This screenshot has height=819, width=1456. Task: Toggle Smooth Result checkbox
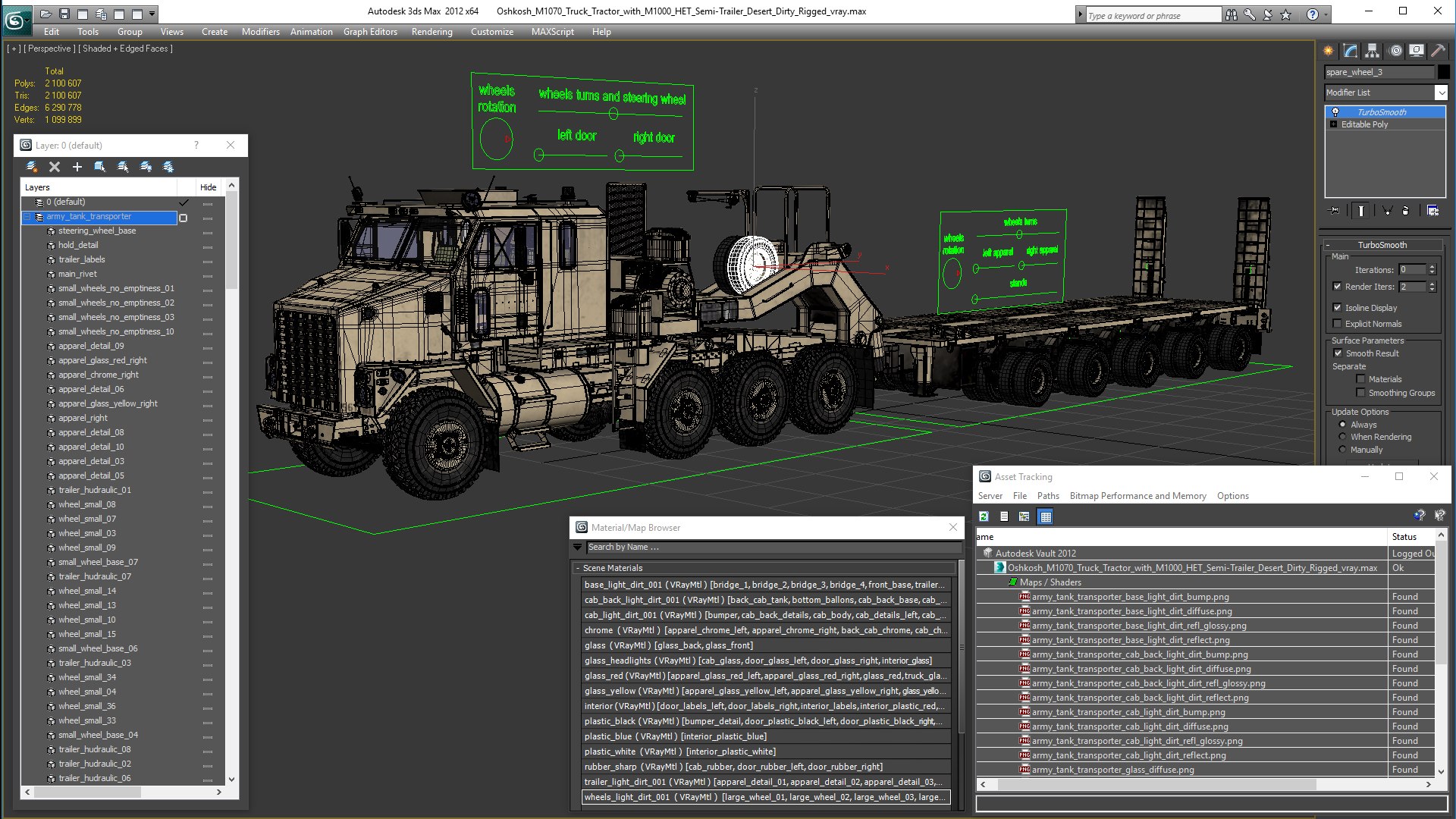(x=1338, y=353)
